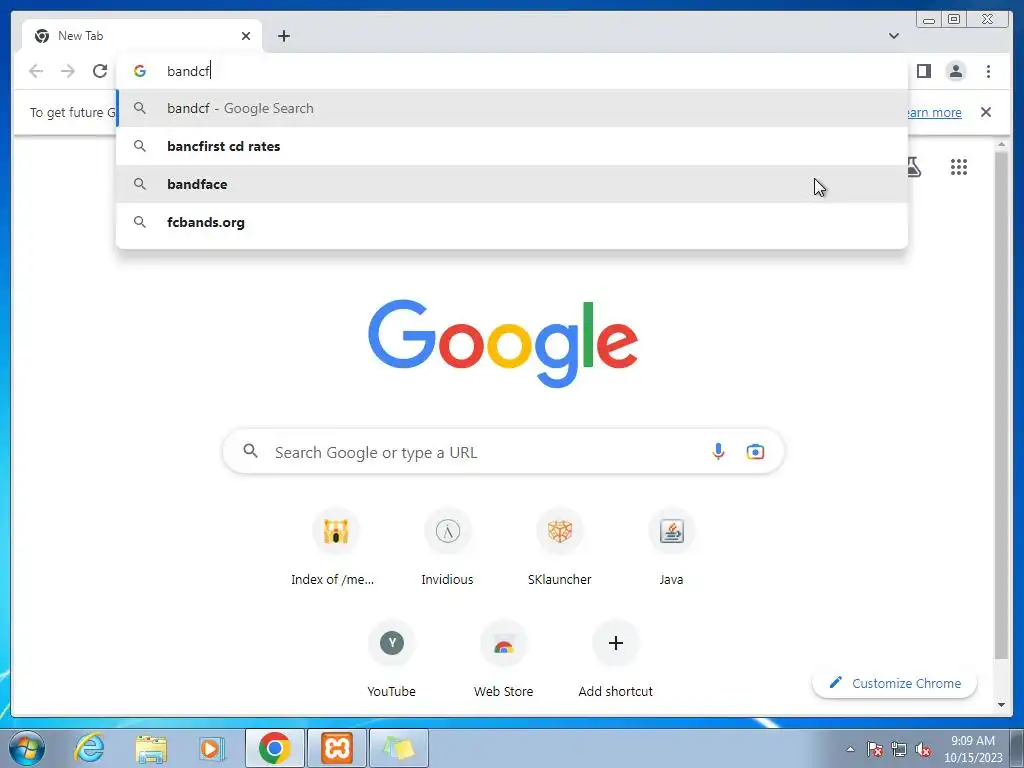The height and width of the screenshot is (768, 1024).
Task: Open the YouTube shortcut
Action: click(391, 660)
